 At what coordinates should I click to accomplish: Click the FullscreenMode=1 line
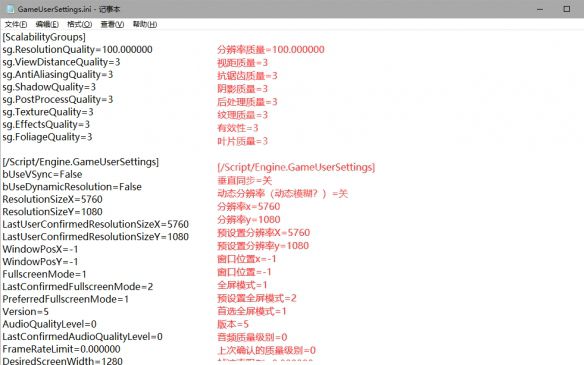coord(44,274)
